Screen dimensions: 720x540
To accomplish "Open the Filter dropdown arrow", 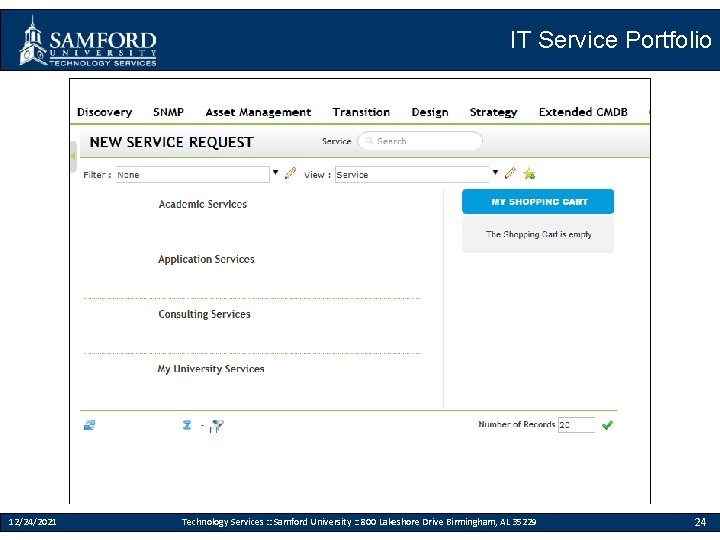I will click(275, 173).
